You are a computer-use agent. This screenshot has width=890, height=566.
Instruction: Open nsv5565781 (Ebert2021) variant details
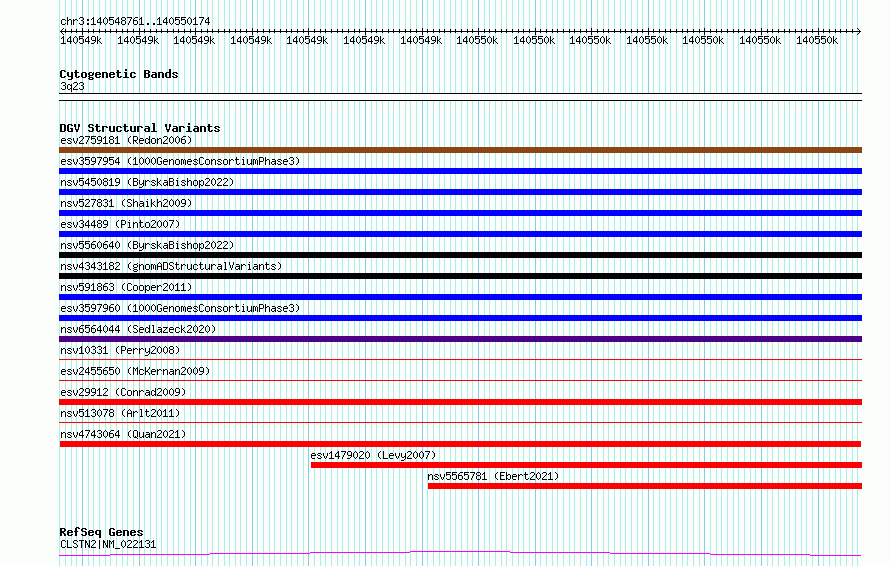point(493,476)
